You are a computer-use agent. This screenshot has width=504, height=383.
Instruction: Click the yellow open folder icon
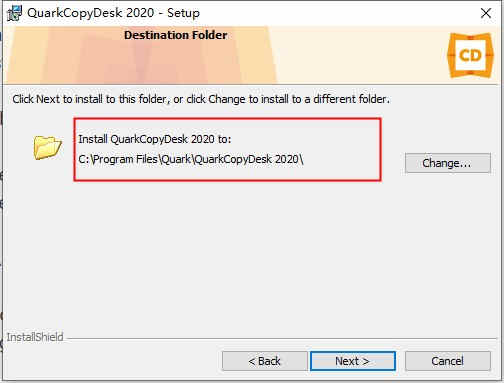47,147
